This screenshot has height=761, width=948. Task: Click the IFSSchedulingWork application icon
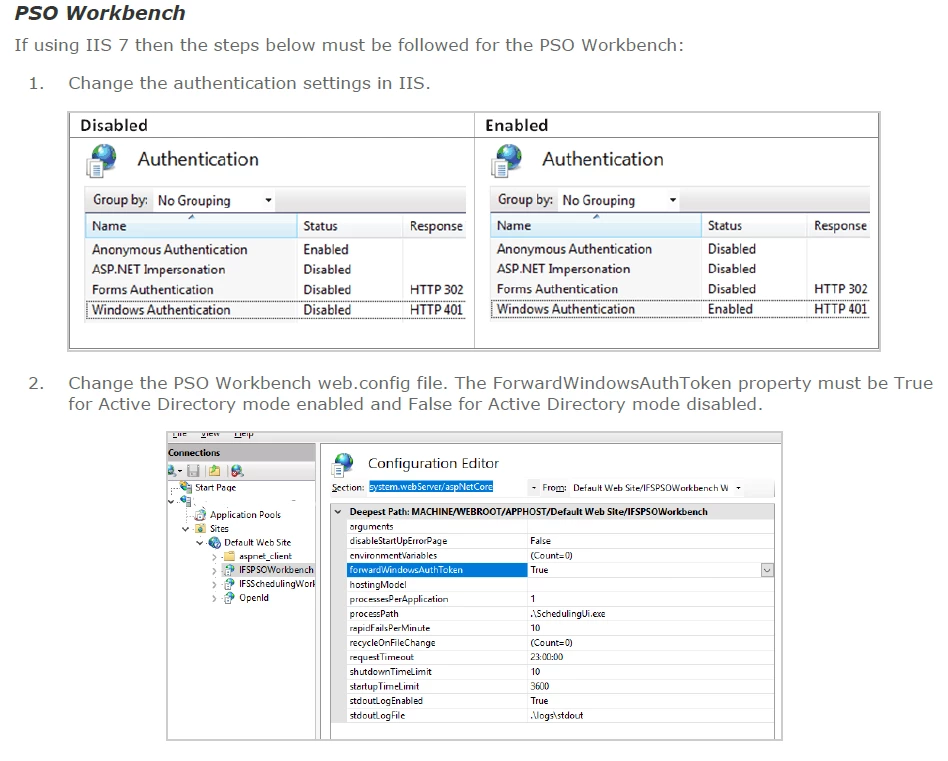(229, 584)
